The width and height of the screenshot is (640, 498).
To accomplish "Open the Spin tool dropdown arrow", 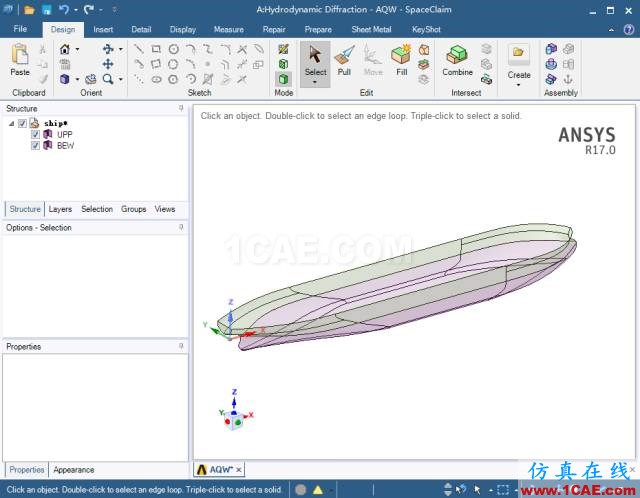I will [120, 49].
